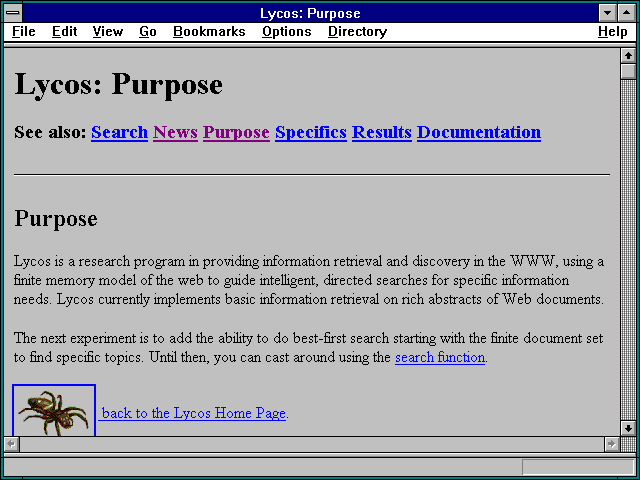Maximize the Lycos: Purpose window

point(627,13)
